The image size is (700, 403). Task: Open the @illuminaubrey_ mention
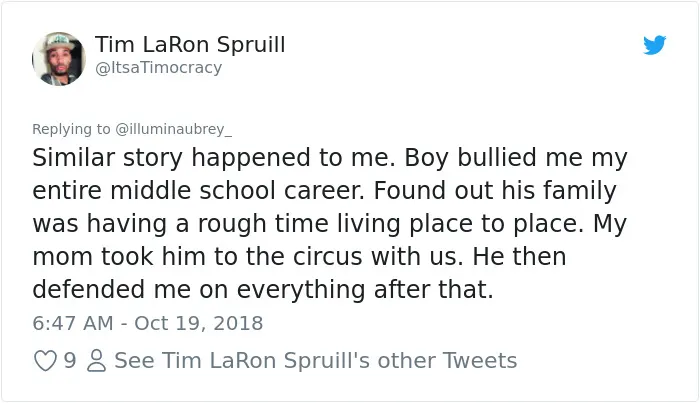point(174,129)
